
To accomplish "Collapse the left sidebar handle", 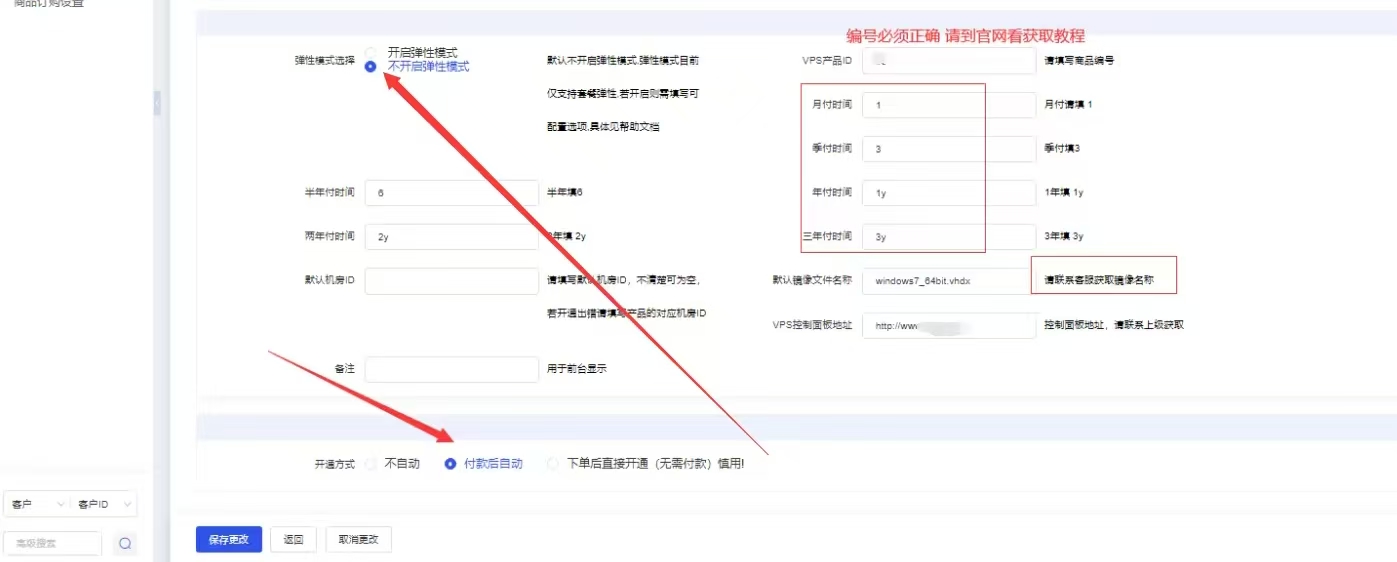I will tap(157, 103).
